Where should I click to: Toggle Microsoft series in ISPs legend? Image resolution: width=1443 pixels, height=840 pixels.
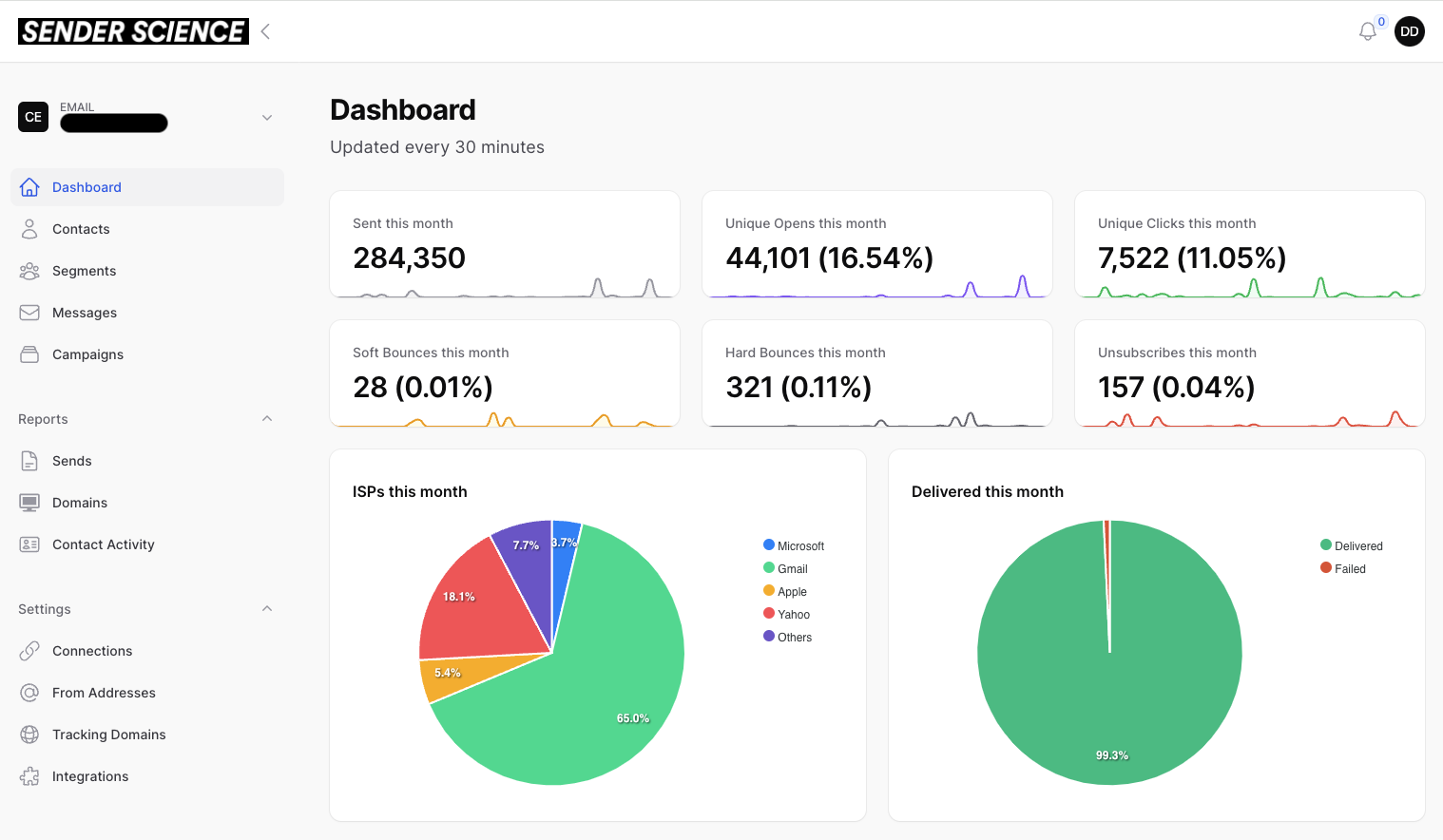pos(794,545)
